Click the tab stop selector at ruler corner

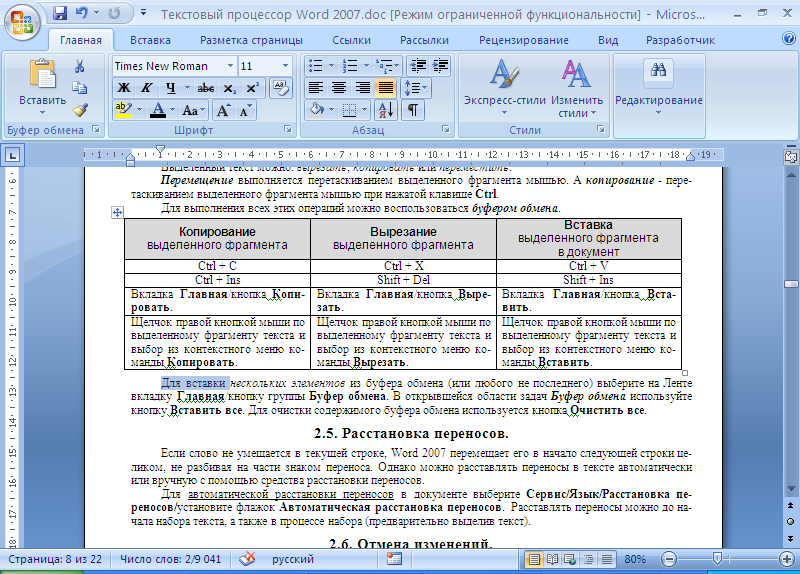tap(12, 155)
